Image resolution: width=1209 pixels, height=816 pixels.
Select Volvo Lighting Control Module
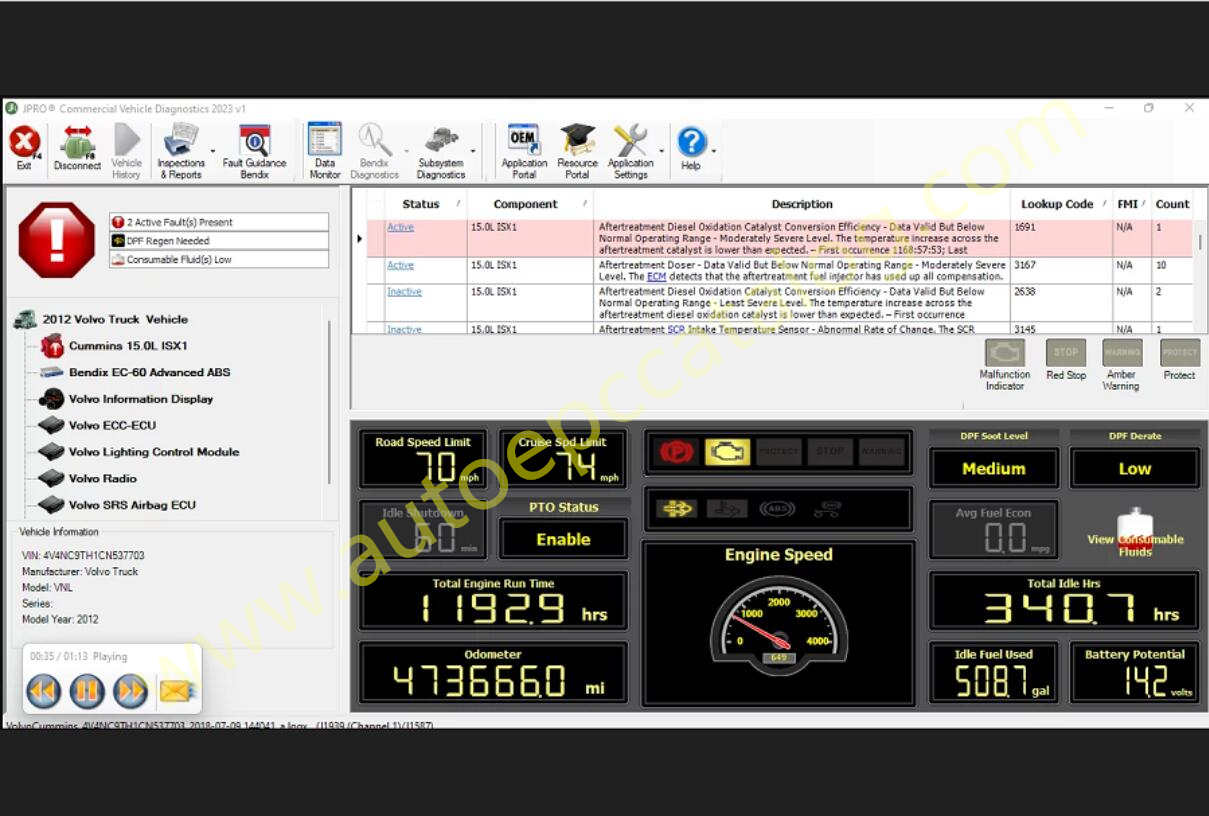coord(153,452)
